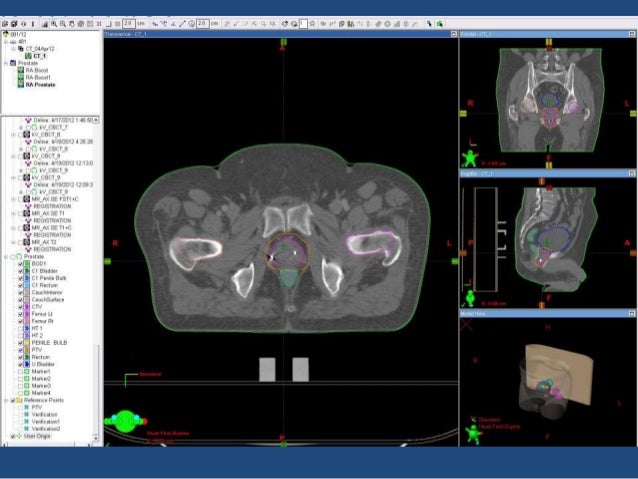Uncheck the CTV structure checkbox
Viewport: 638px width, 479px height.
(20, 307)
